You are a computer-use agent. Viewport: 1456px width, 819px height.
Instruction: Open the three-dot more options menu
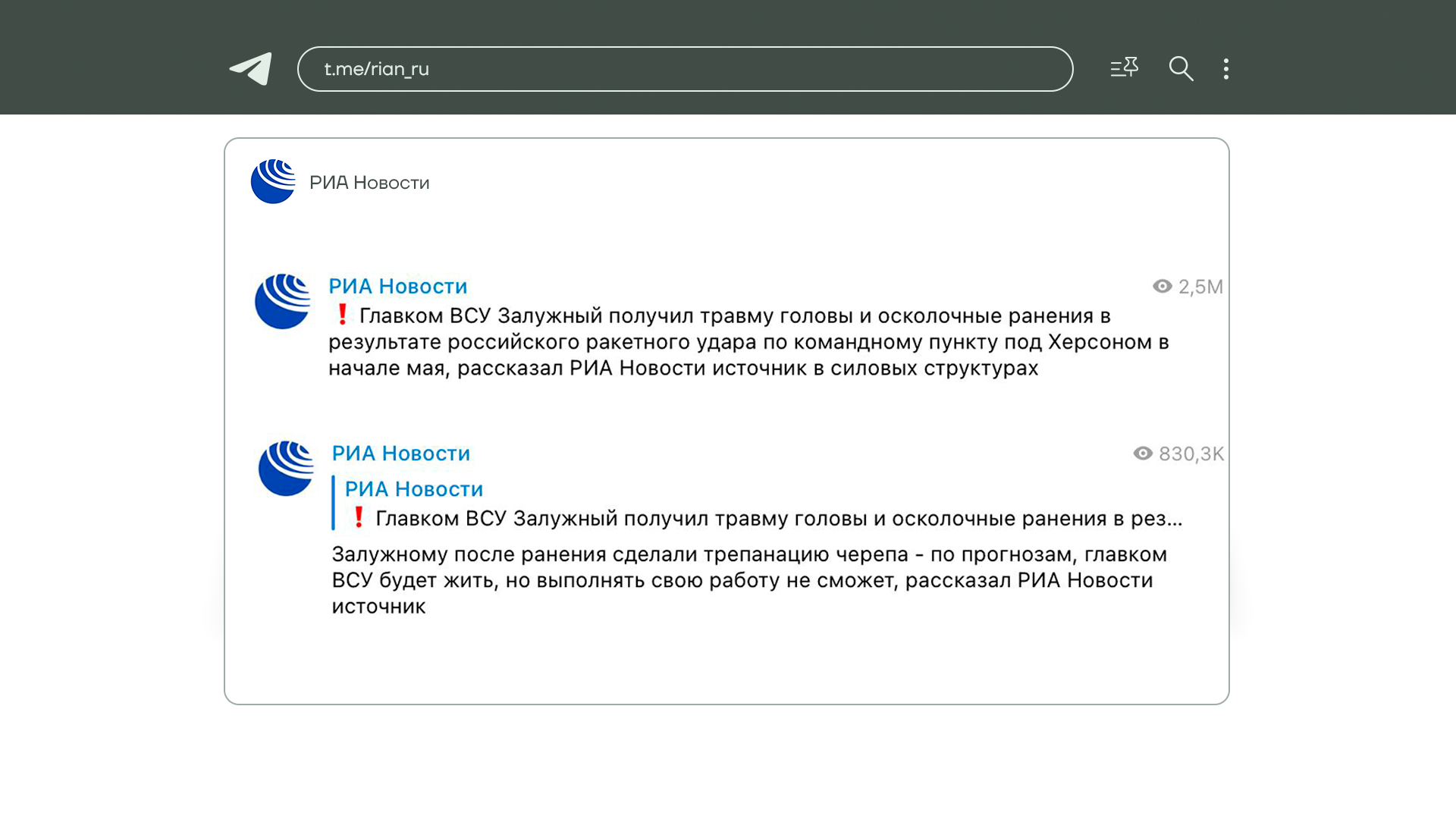point(1225,69)
